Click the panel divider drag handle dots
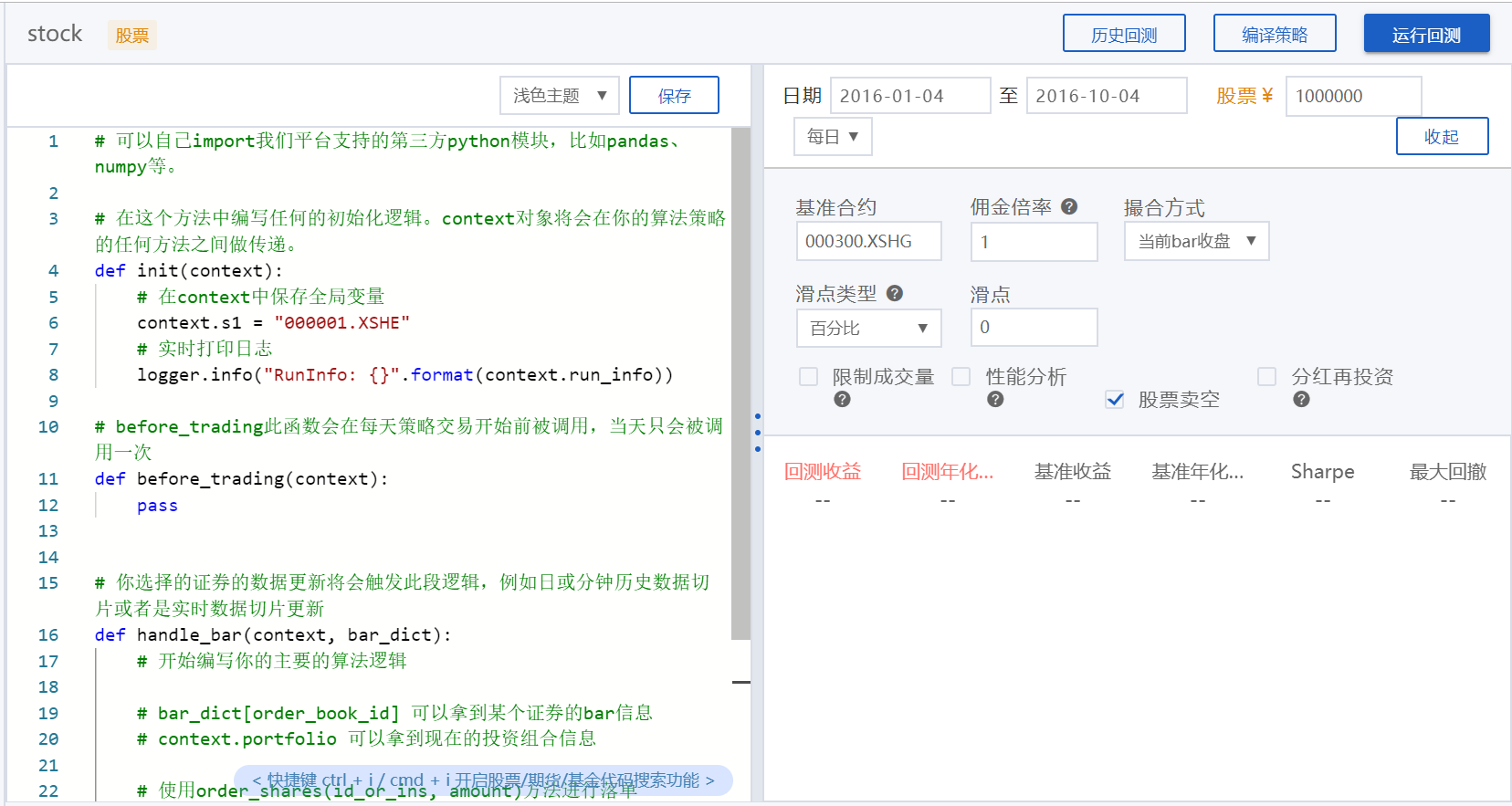Viewport: 1512px width, 806px height. click(x=757, y=433)
